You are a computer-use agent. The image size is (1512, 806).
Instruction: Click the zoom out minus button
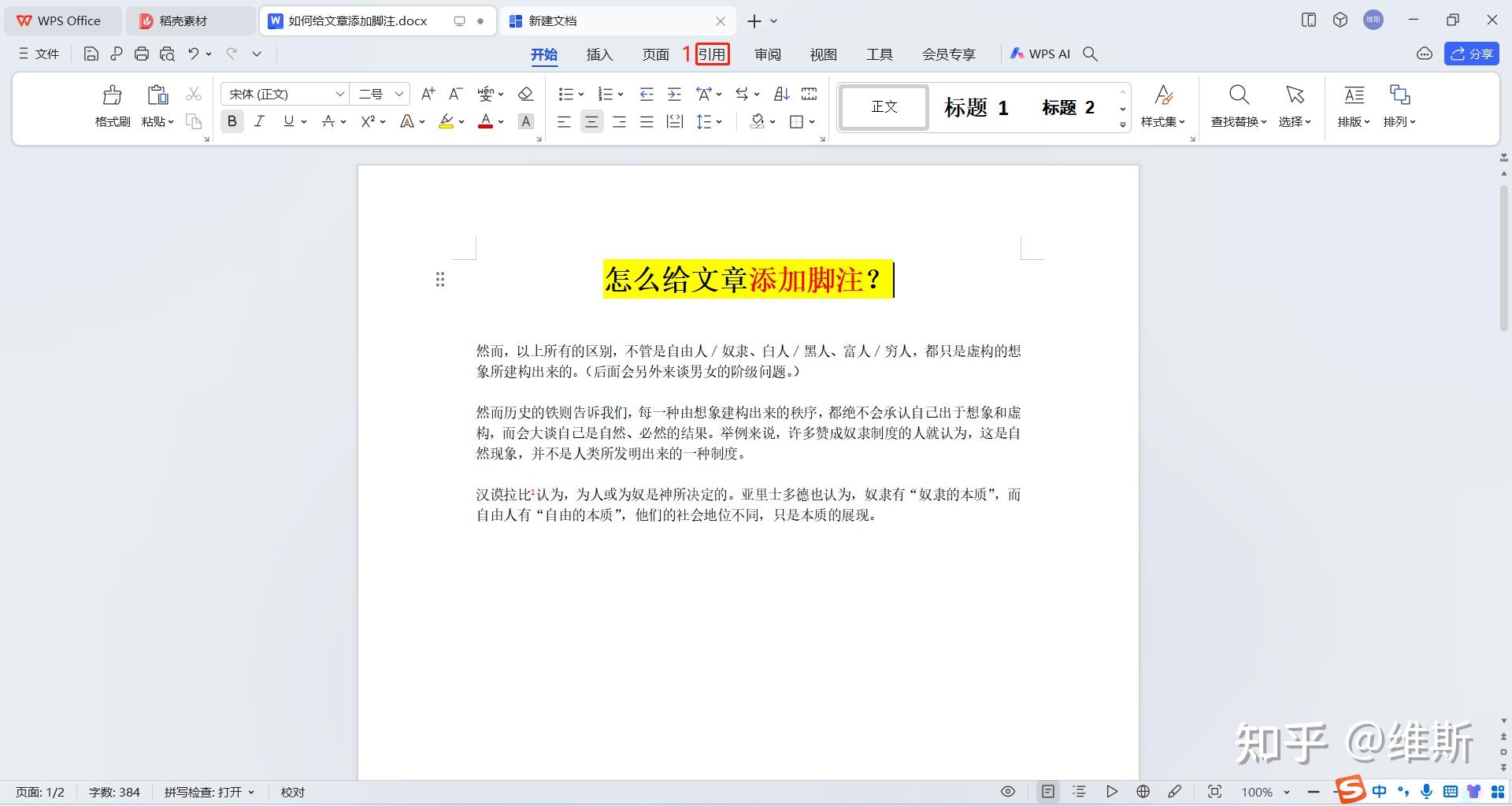click(x=1313, y=792)
